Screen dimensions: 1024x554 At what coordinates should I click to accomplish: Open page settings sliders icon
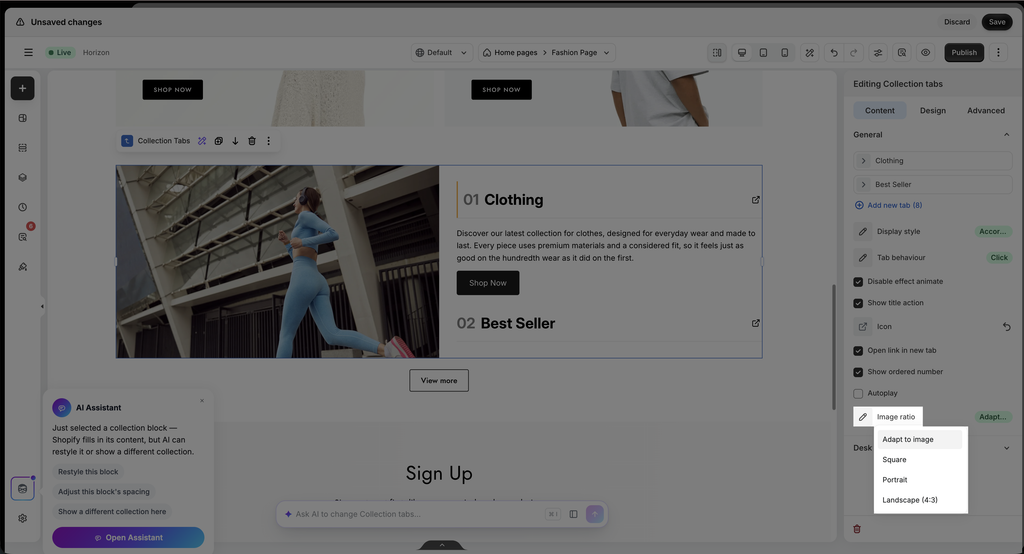878,53
